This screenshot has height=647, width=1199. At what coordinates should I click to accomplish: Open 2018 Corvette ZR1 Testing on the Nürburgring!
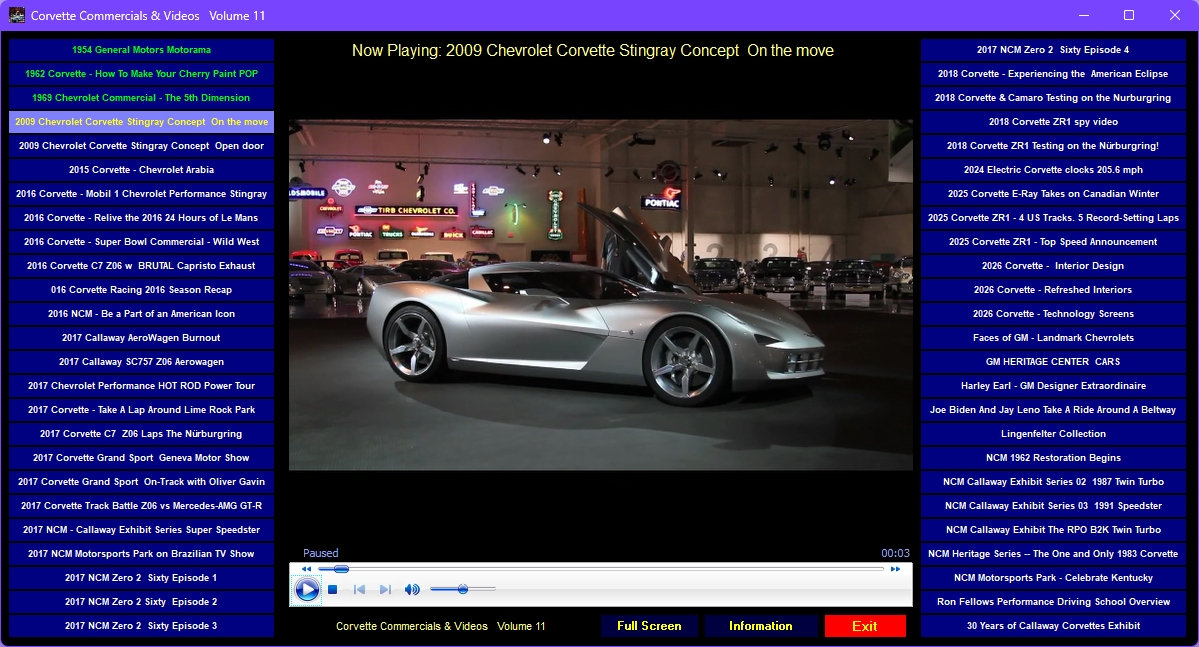point(1053,145)
